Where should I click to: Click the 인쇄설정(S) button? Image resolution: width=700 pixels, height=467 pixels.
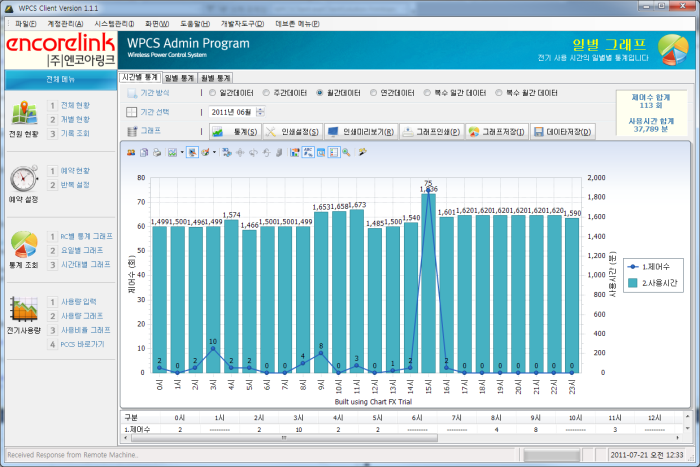(293, 132)
